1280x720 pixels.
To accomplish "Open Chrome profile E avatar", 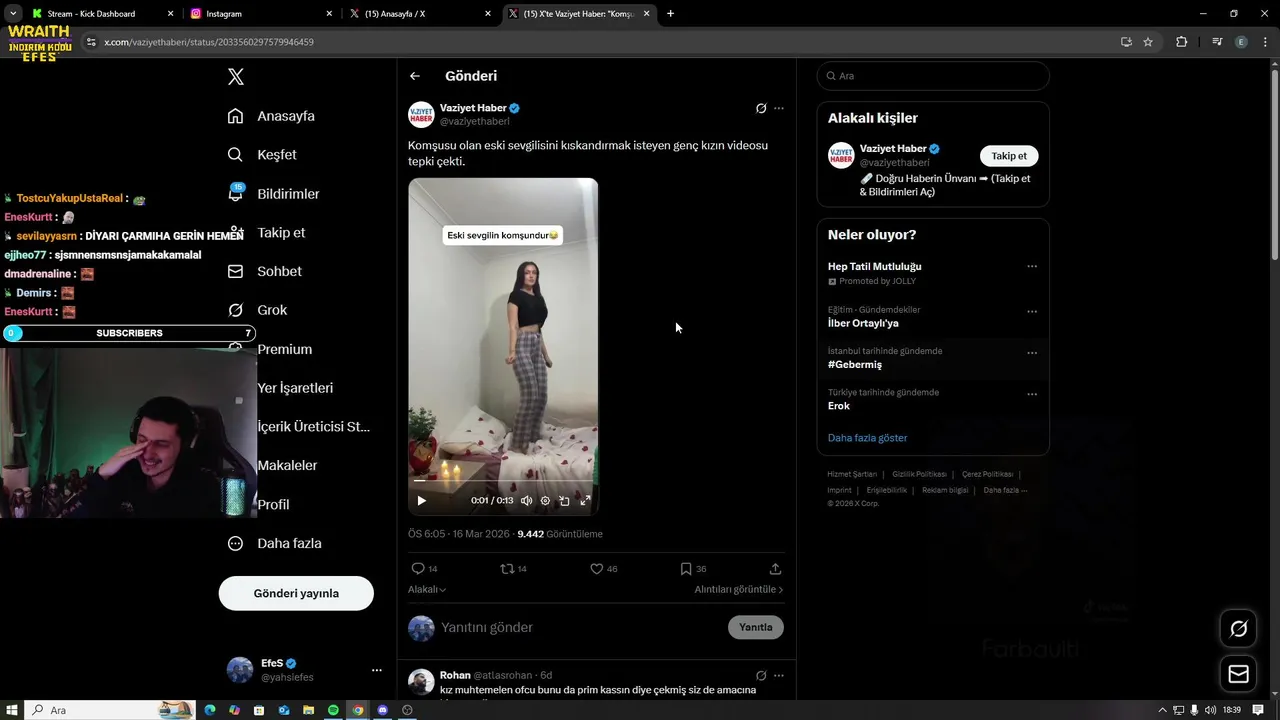I will pos(1241,42).
